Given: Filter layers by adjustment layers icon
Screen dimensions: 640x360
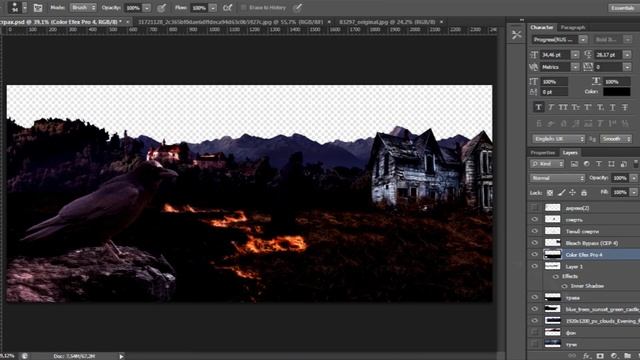Looking at the screenshot, I should coord(587,164).
